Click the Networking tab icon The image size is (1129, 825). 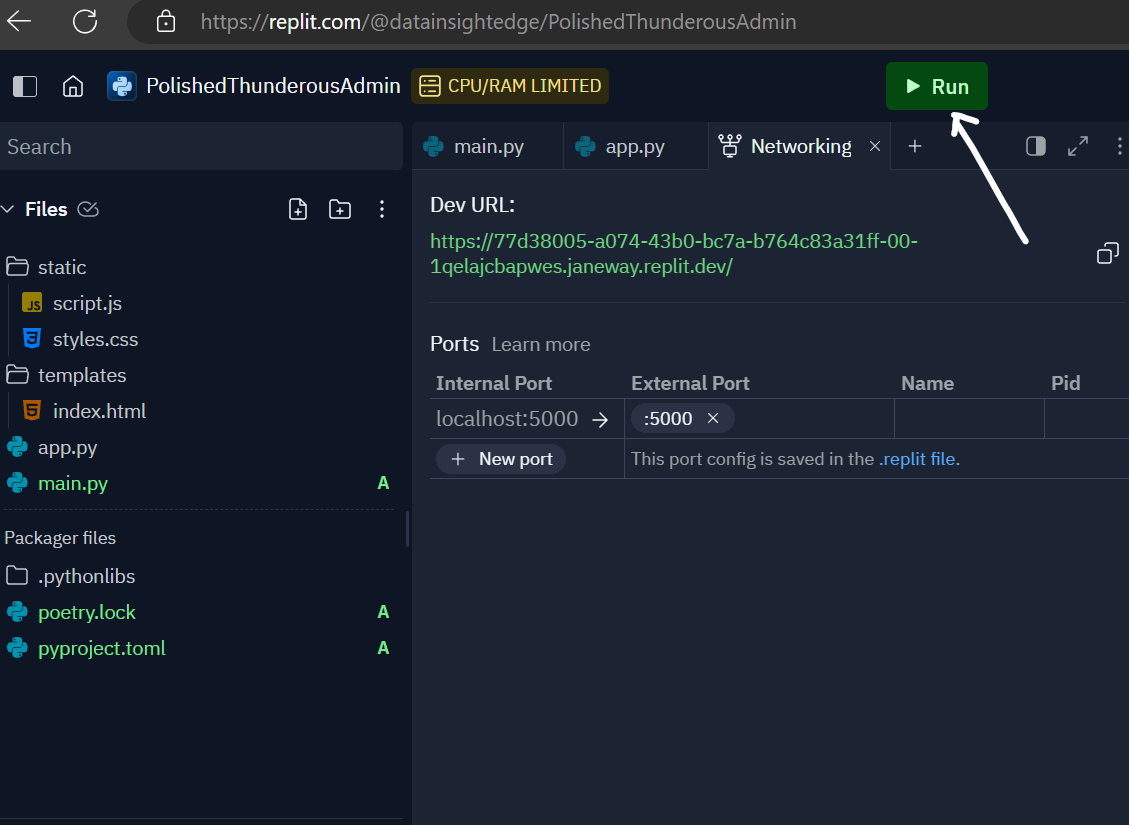(729, 146)
